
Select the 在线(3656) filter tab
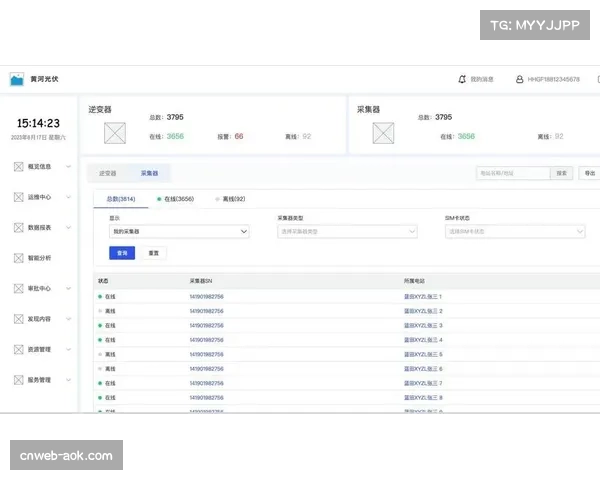[x=176, y=199]
